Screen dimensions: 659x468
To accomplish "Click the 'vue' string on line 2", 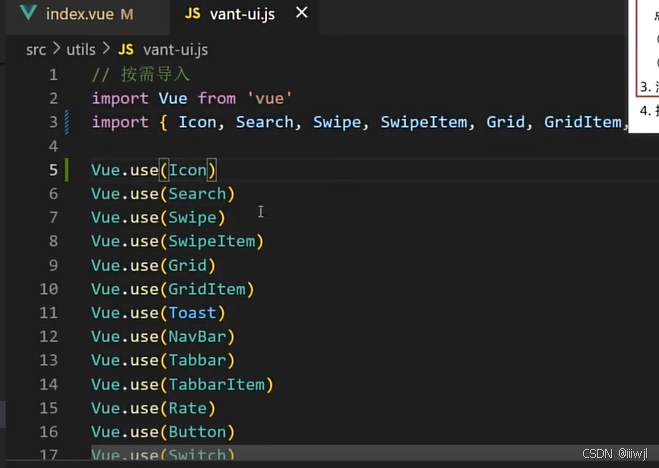I will [x=269, y=99].
